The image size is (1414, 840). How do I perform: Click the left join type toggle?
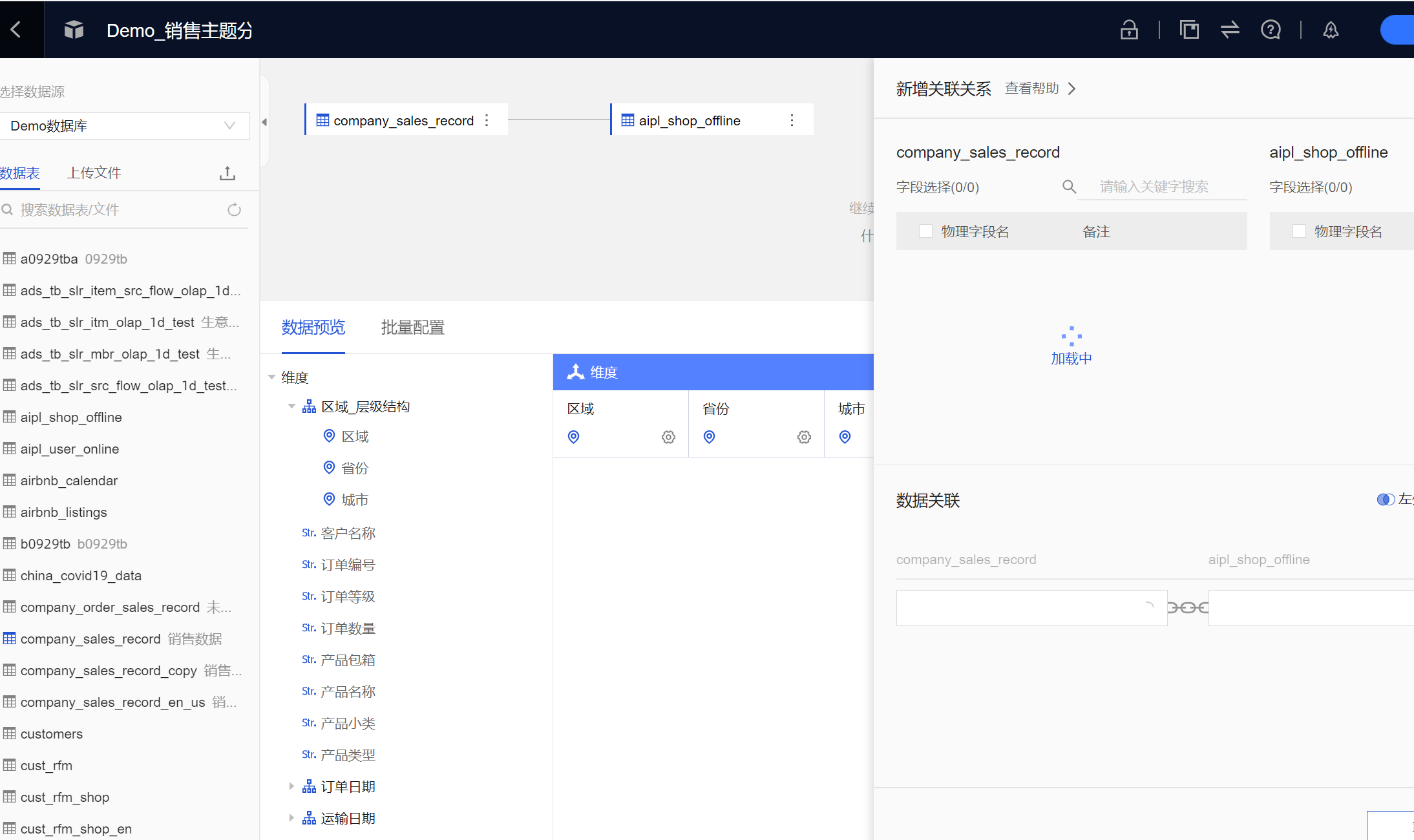[1386, 499]
